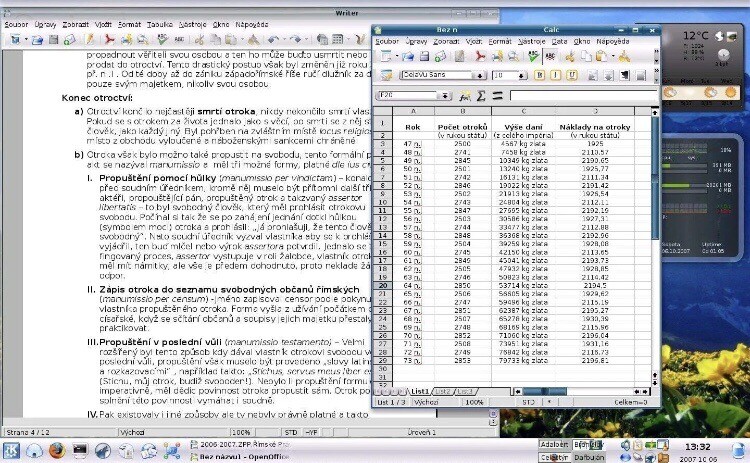The width and height of the screenshot is (750, 463).
Task: Expand the Paste dropdown arrow in Calc
Action: tap(613, 57)
